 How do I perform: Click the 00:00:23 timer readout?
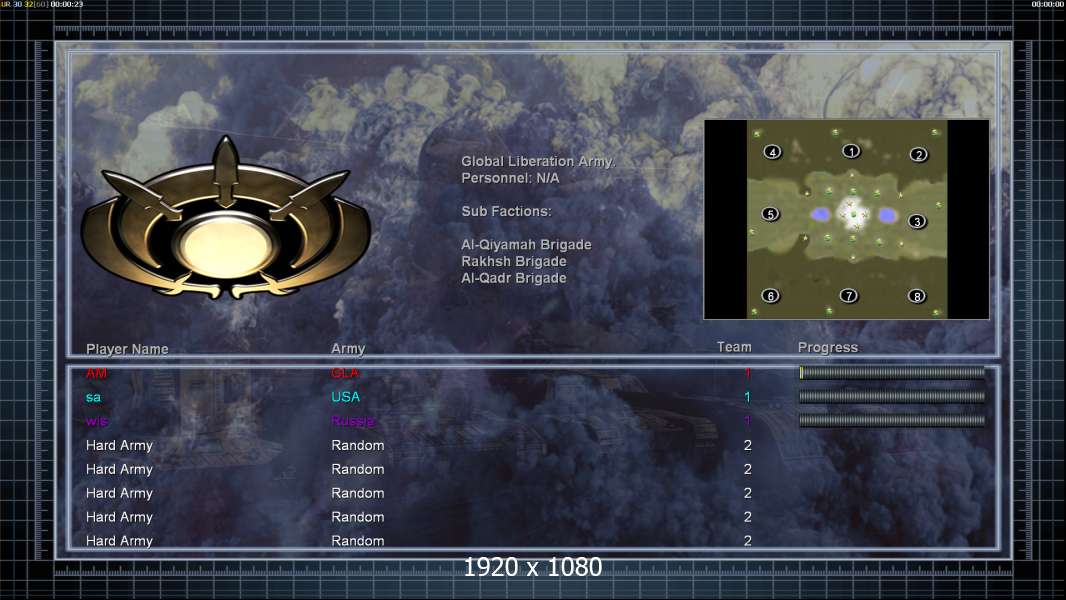[x=67, y=4]
